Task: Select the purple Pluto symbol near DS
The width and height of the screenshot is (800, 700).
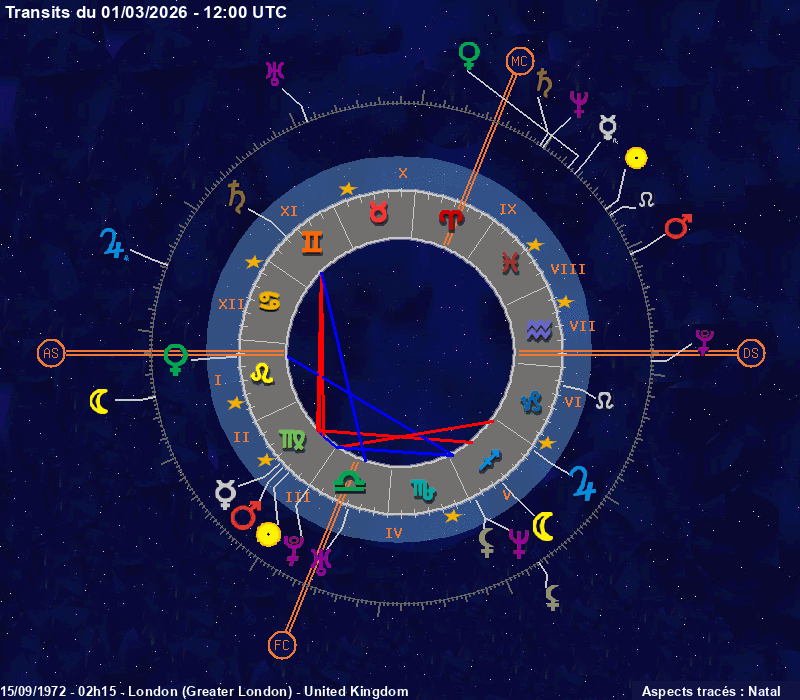Action: tap(704, 341)
